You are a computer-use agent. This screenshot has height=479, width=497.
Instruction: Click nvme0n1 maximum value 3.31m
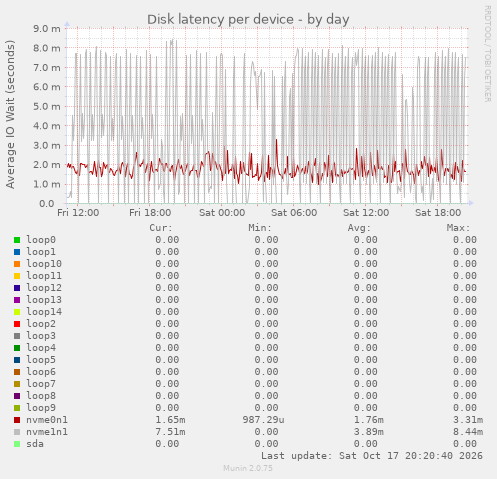[468, 420]
